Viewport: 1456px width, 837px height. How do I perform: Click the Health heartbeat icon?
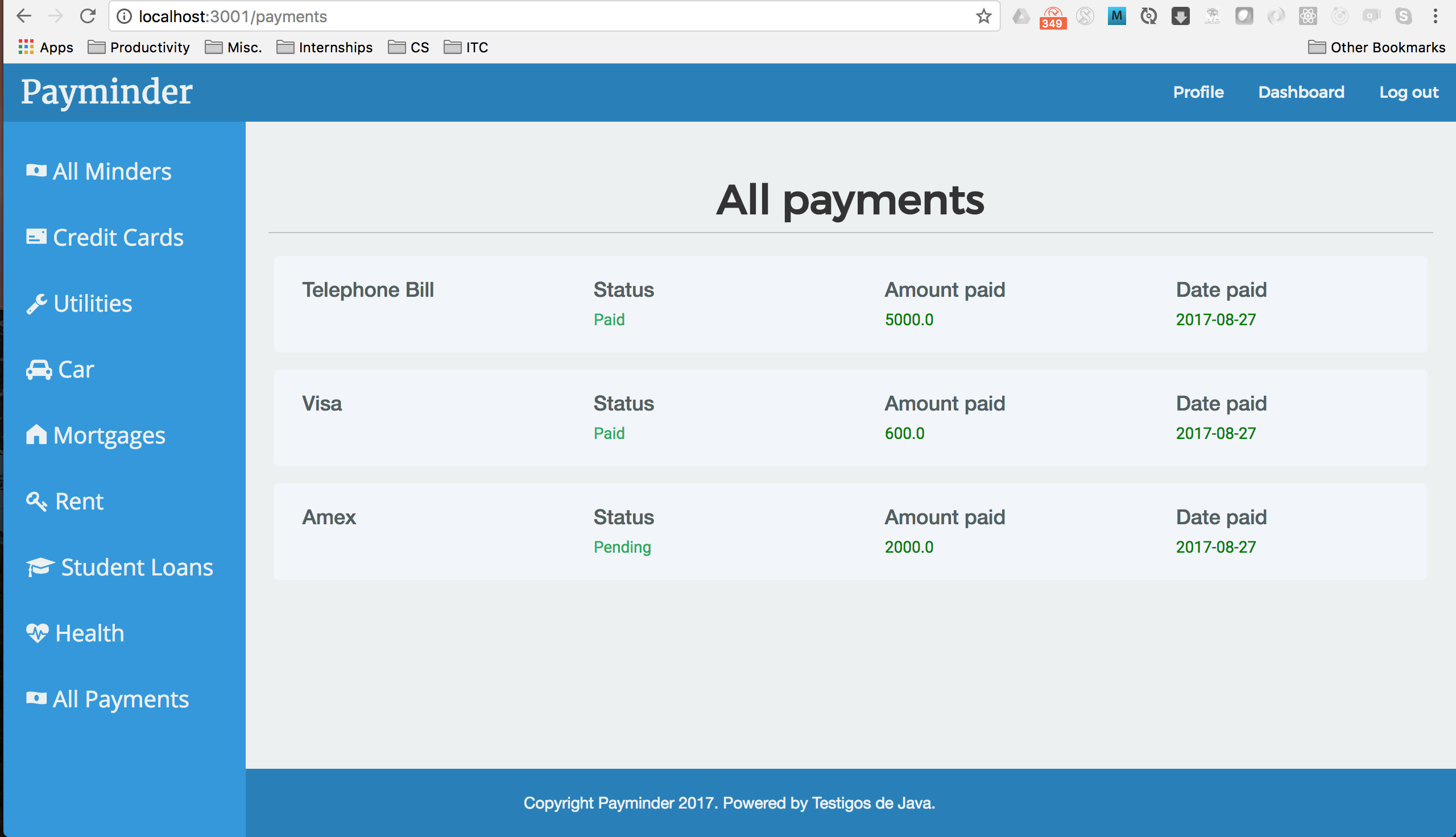coord(37,633)
